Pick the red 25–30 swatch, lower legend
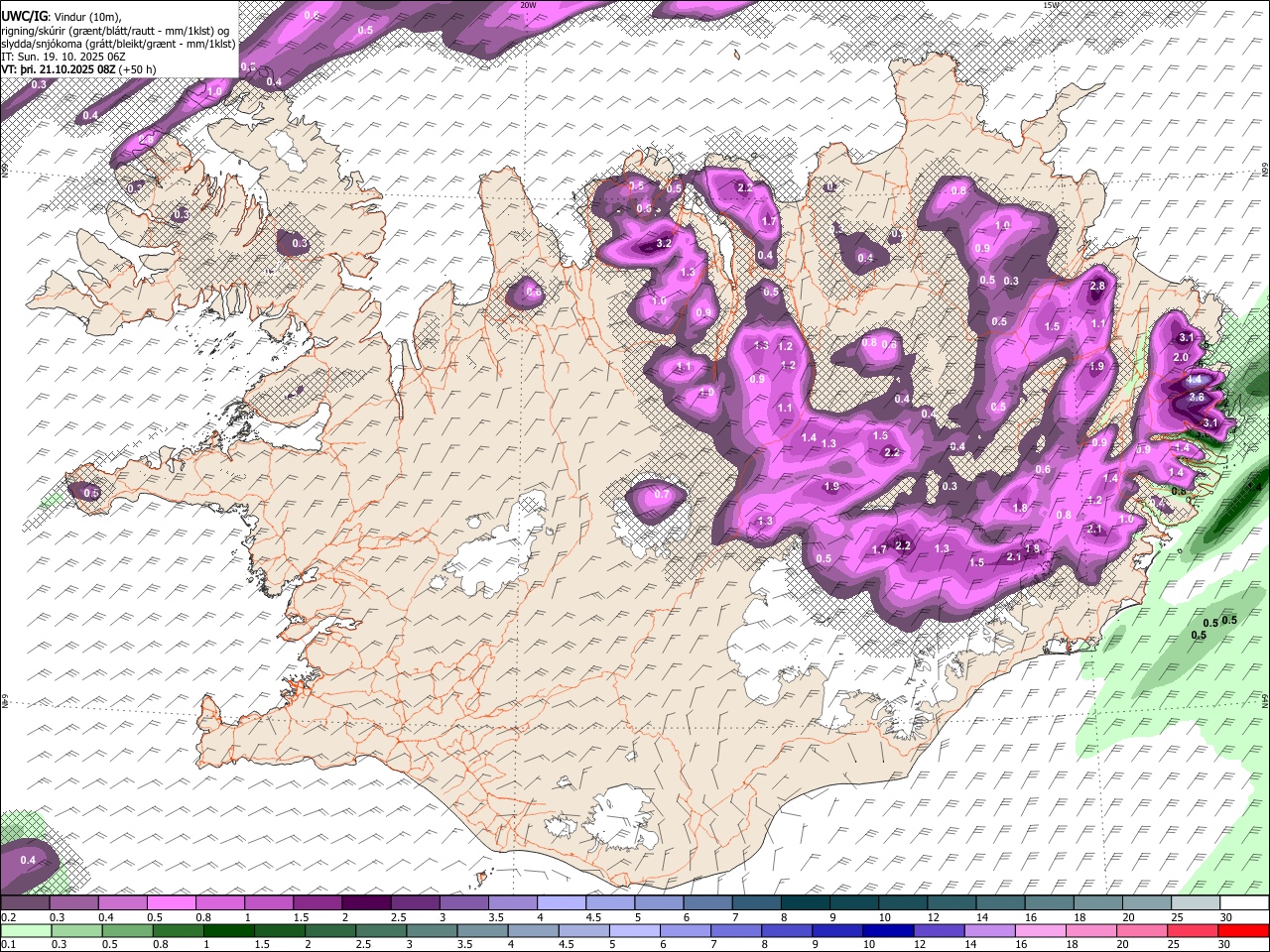Image resolution: width=1270 pixels, height=952 pixels. pos(1192,931)
